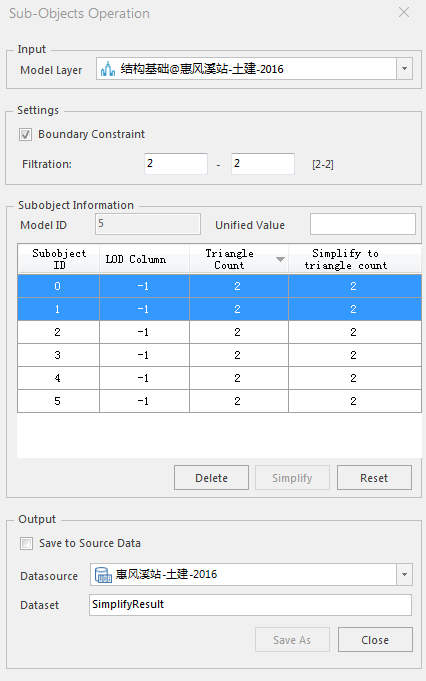Select the row with Subobject ID 3
Viewport: 426px width, 681px height.
219,355
